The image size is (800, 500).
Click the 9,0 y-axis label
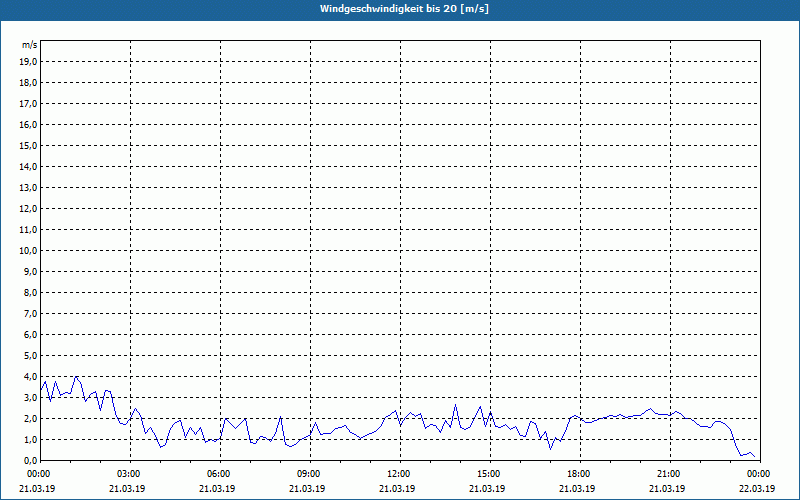pos(32,271)
